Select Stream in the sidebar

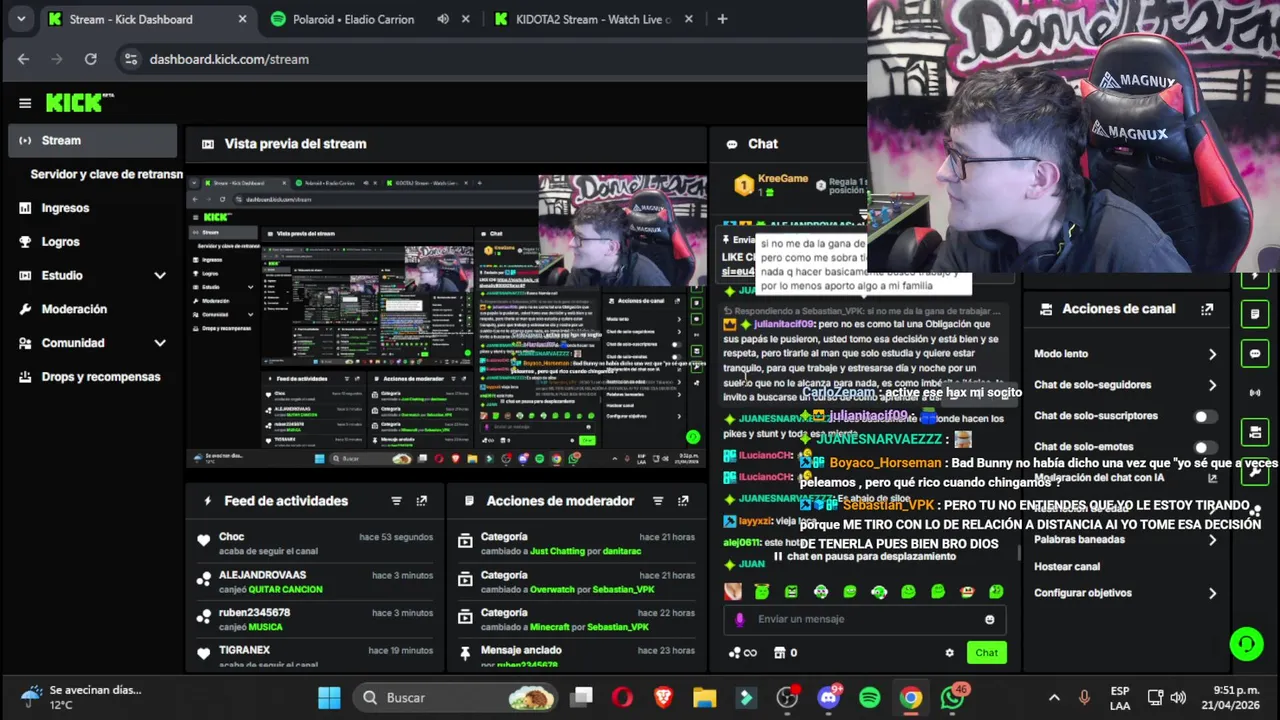click(92, 140)
